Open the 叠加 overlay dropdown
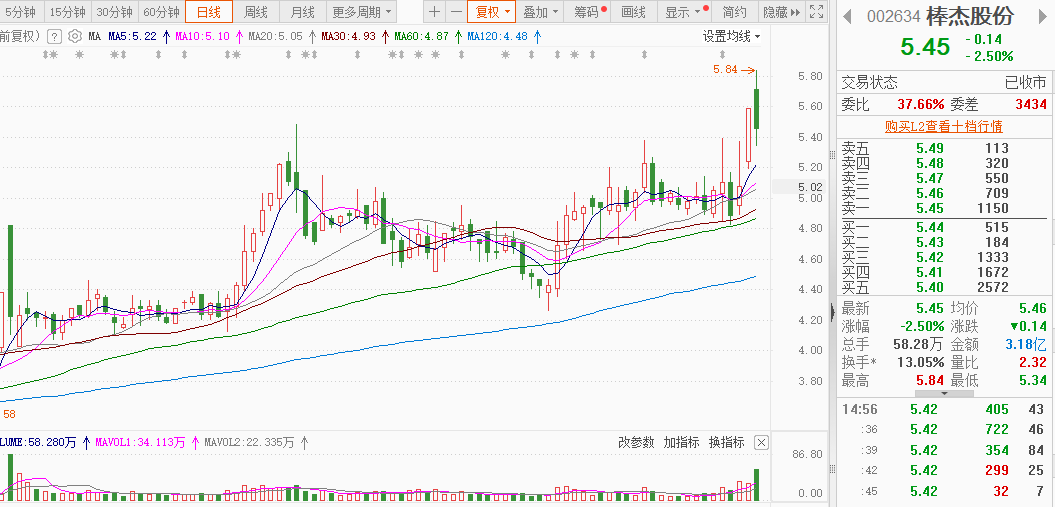Viewport: 1055px width, 507px height. 540,11
